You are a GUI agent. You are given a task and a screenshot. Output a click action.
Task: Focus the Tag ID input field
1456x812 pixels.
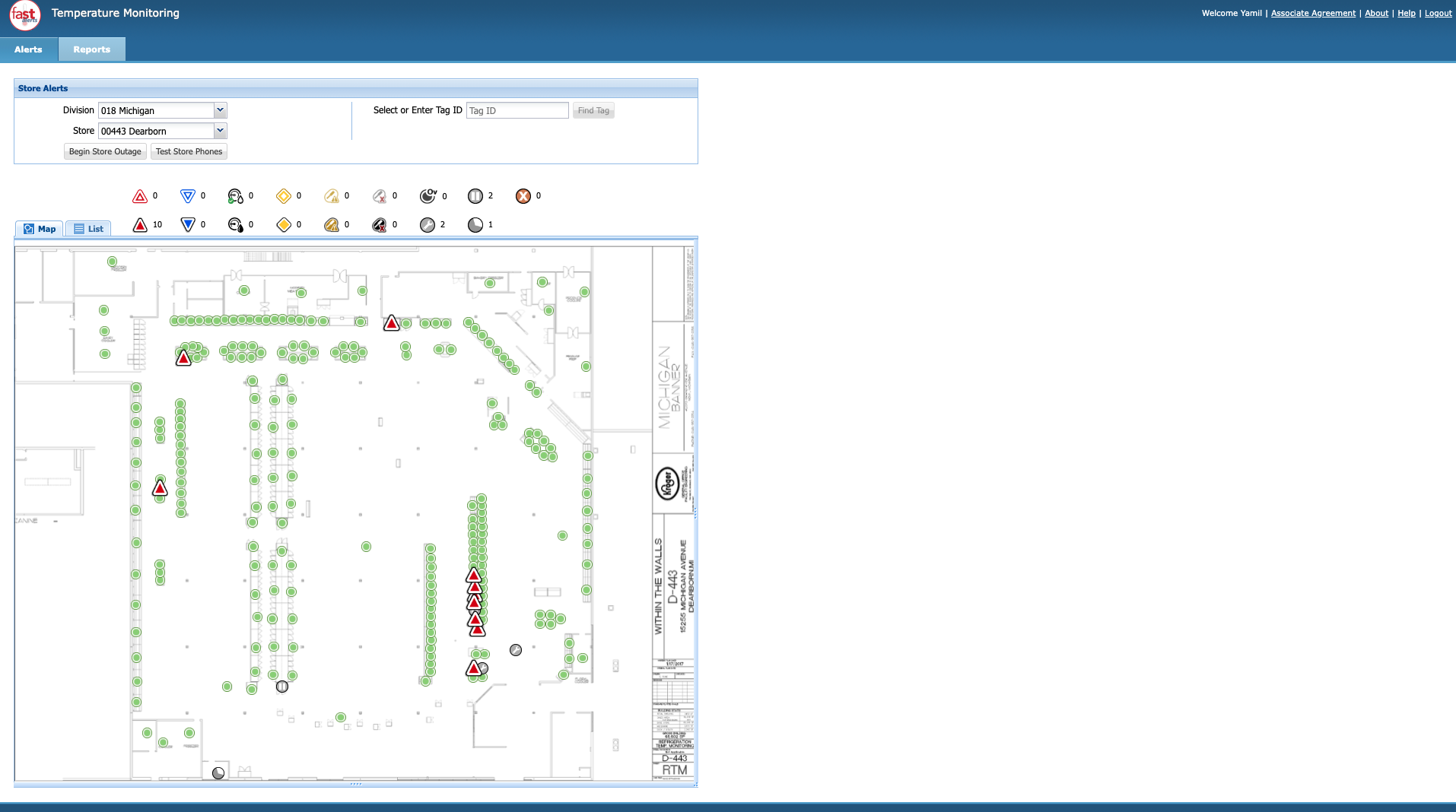tap(517, 111)
